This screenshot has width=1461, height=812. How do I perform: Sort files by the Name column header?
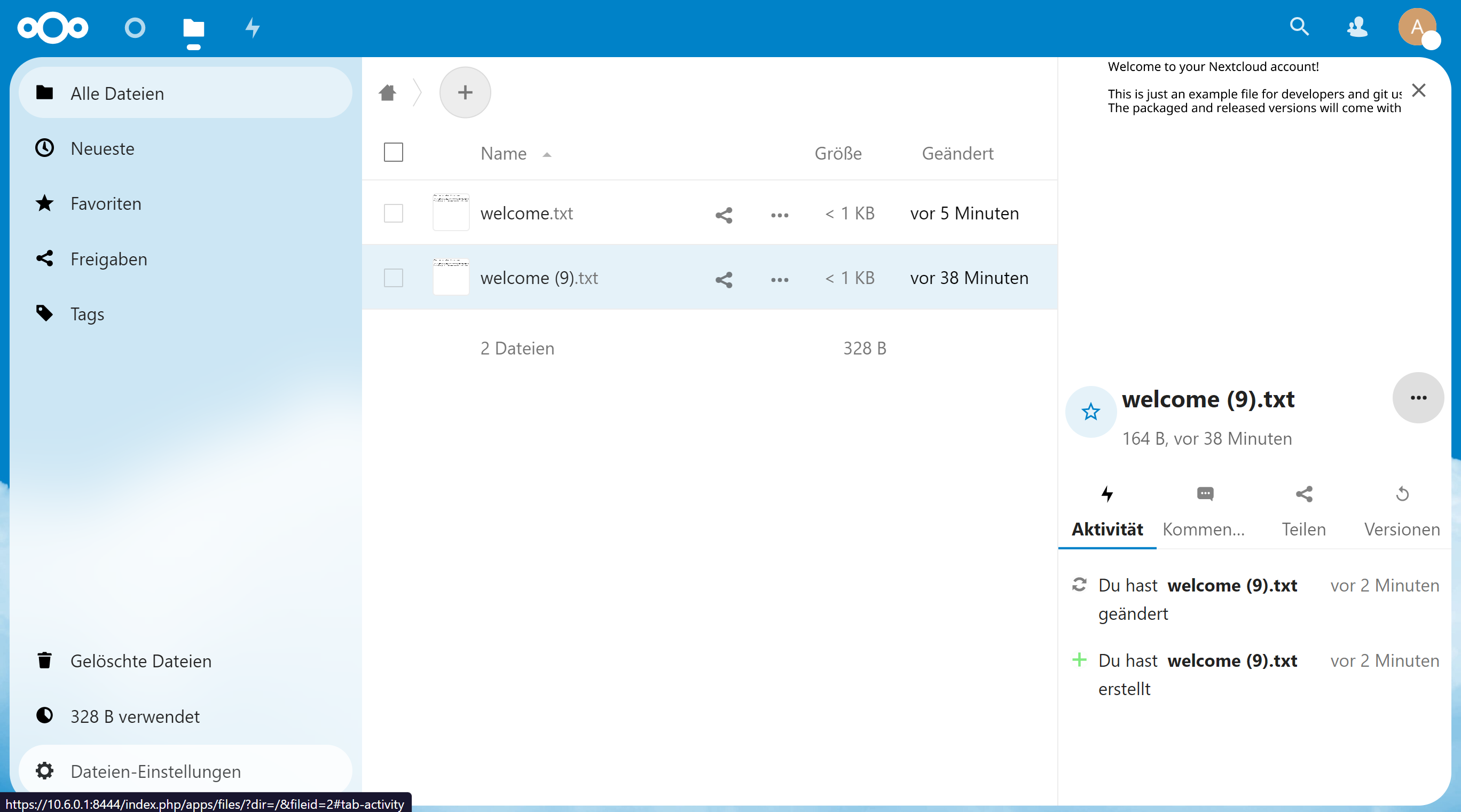(x=504, y=154)
